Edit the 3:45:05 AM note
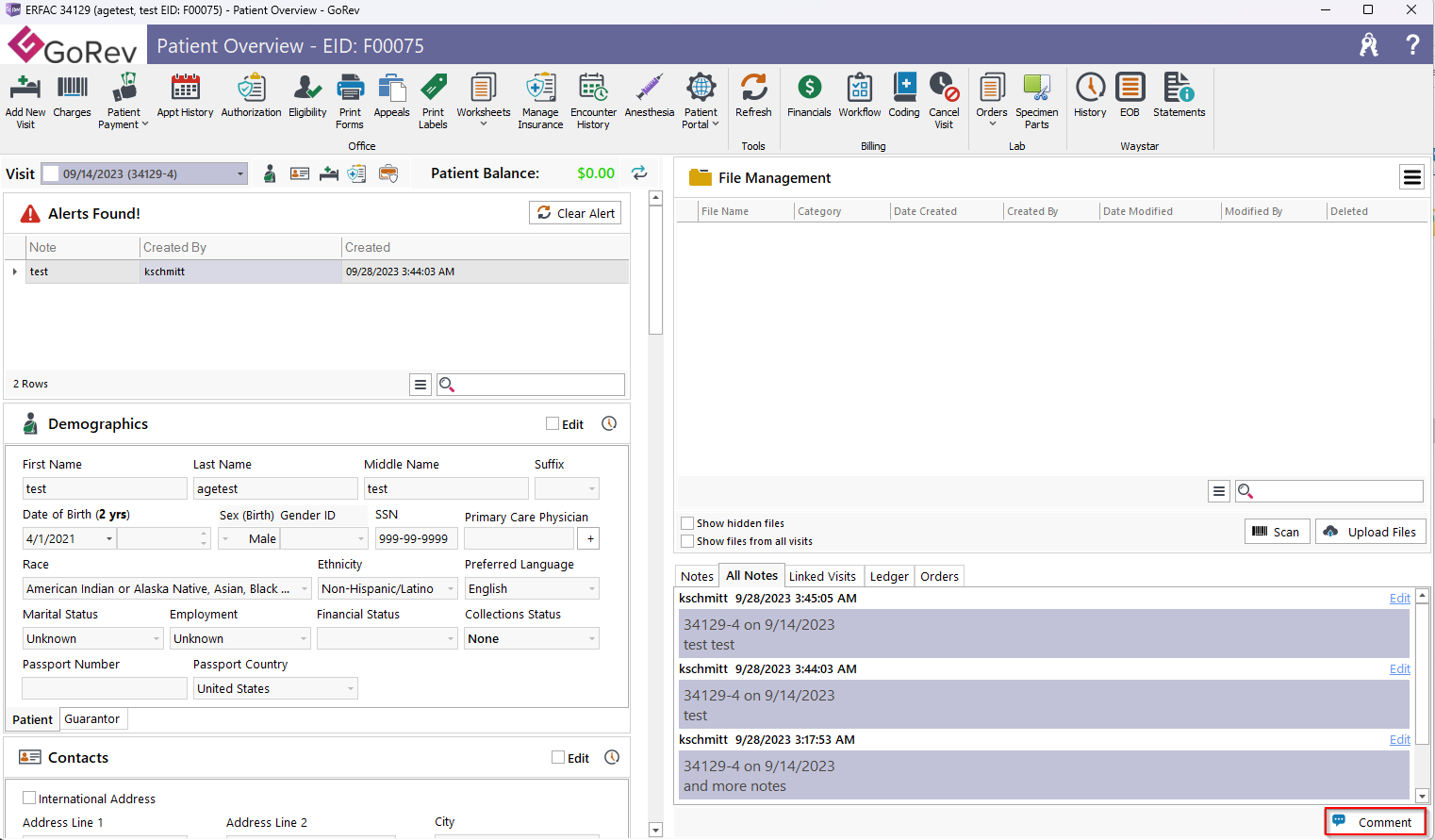 pos(1400,598)
